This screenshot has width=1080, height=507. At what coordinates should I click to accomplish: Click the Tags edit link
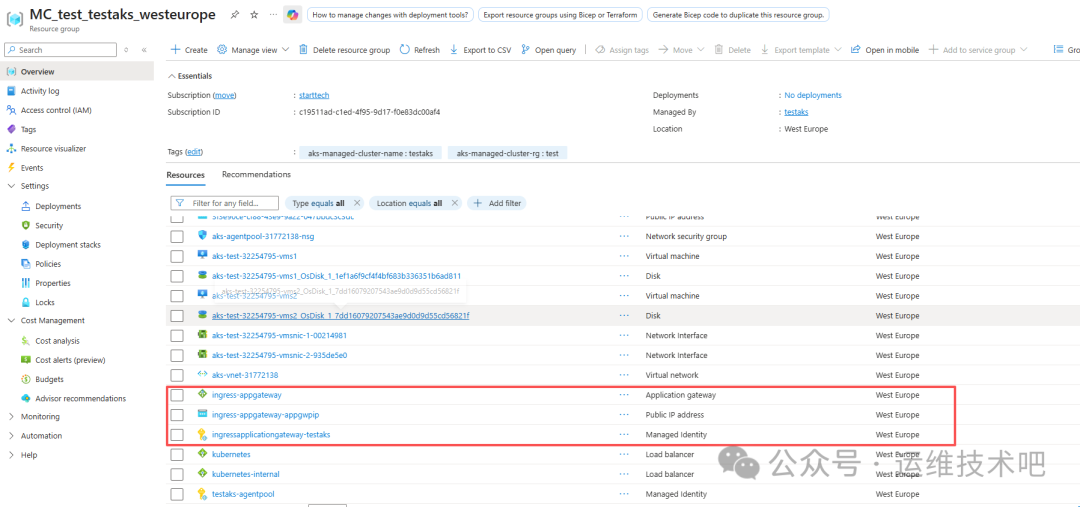click(194, 152)
